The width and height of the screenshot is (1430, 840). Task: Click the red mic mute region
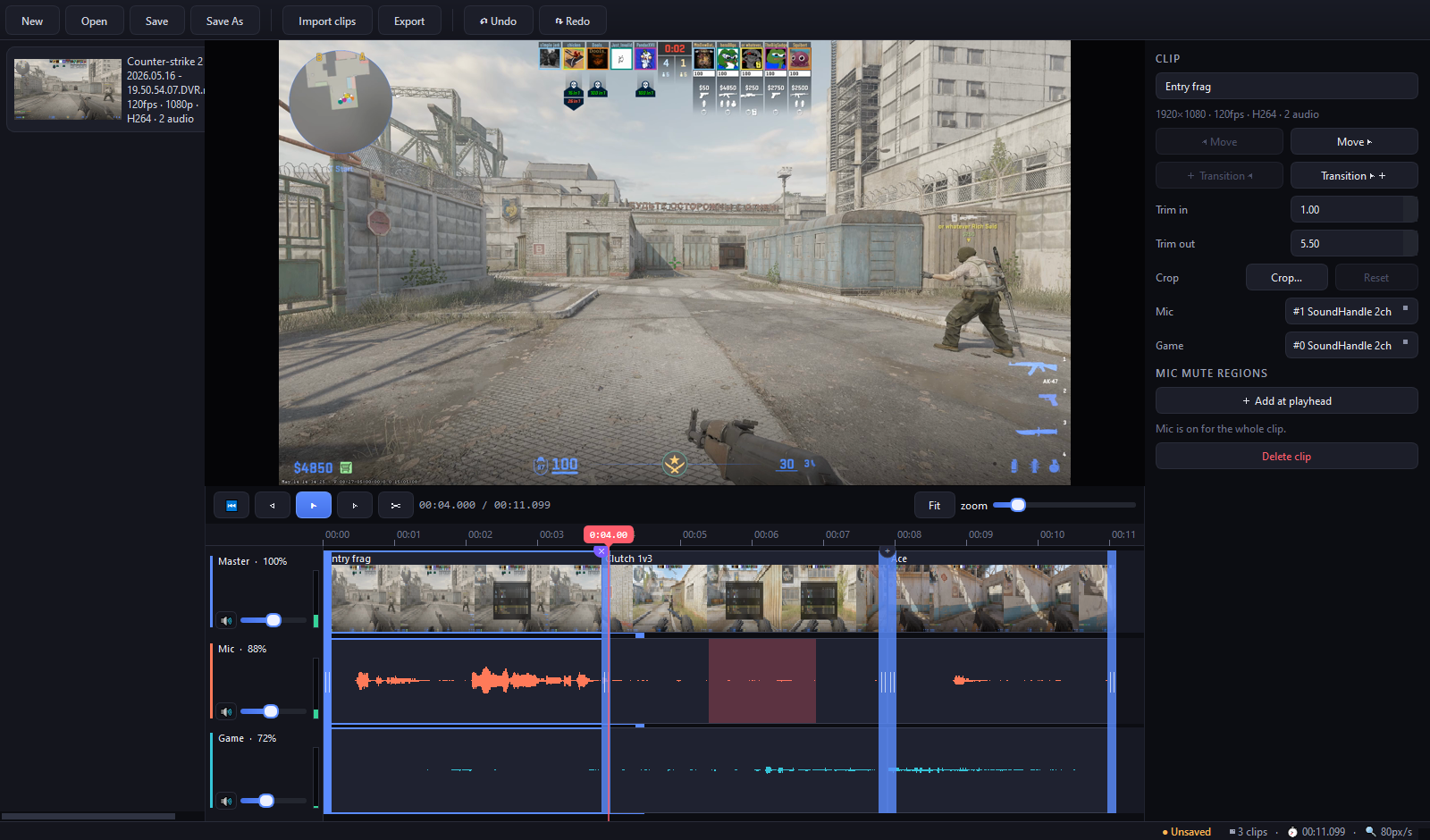[x=762, y=681]
